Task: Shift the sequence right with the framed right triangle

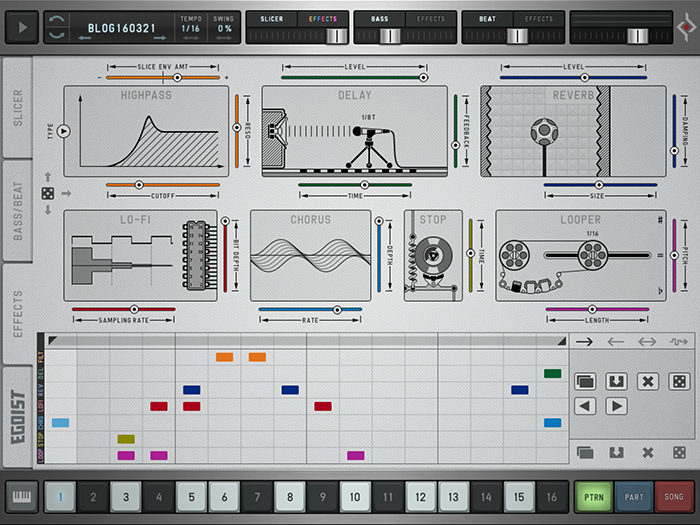Action: [x=616, y=406]
